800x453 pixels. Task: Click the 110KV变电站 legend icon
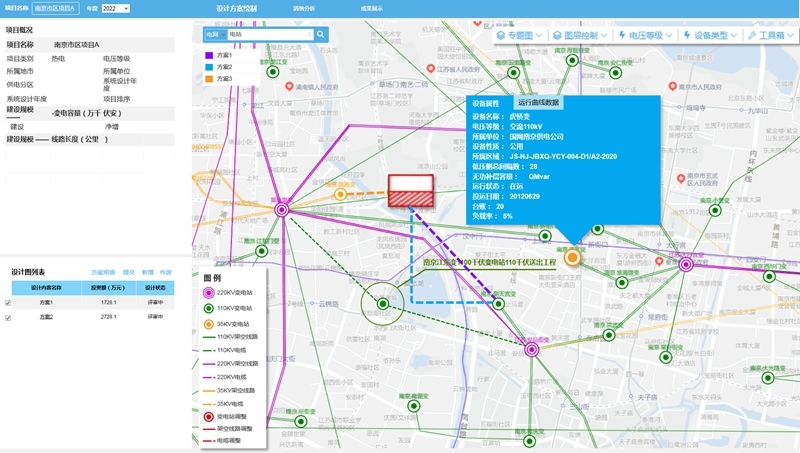[209, 308]
